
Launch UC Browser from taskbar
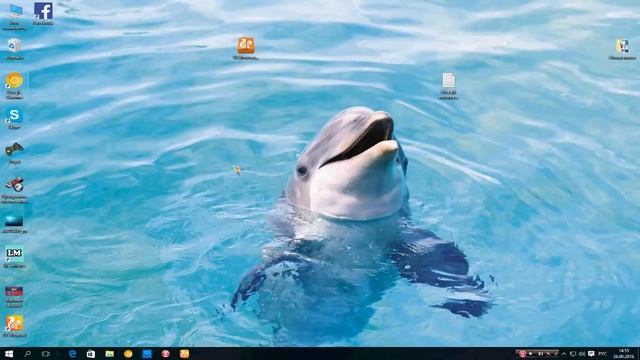(184, 354)
